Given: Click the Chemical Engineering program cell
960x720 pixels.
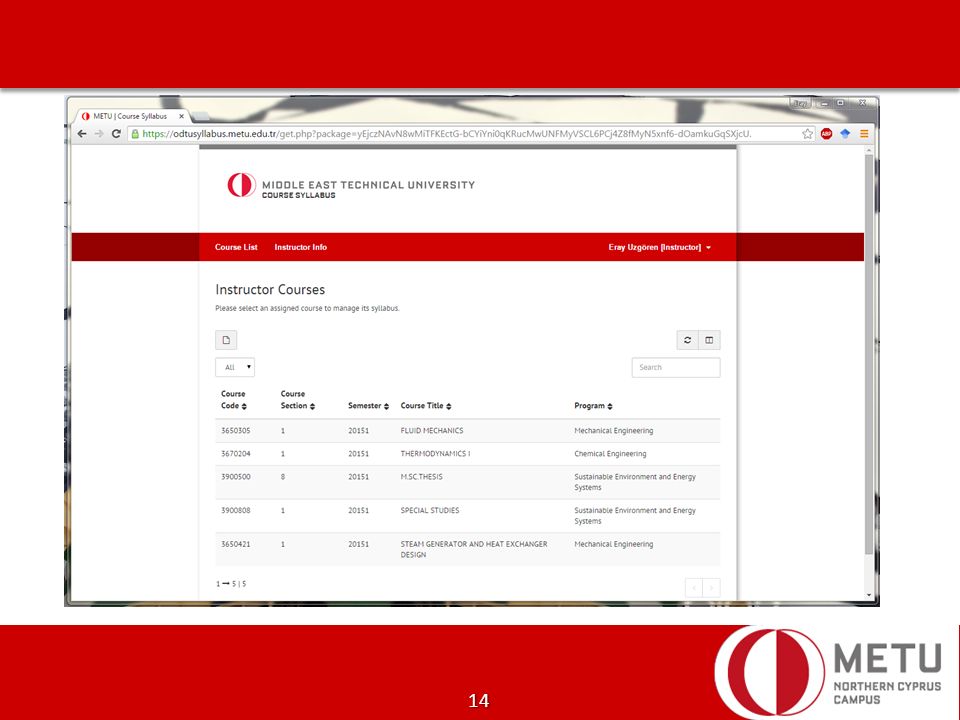Looking at the screenshot, I should 610,454.
